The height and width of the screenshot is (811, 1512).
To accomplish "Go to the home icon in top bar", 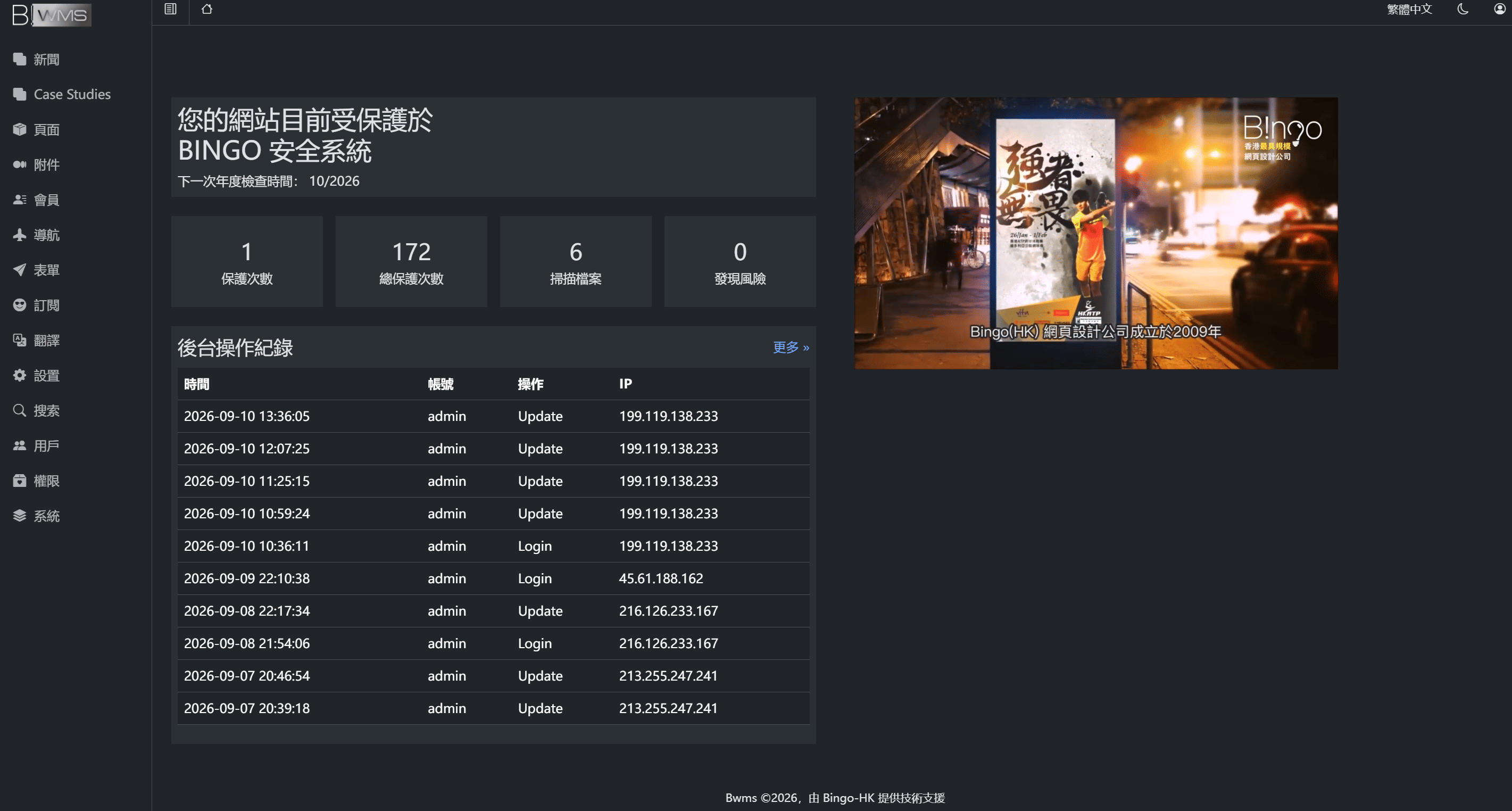I will [206, 9].
